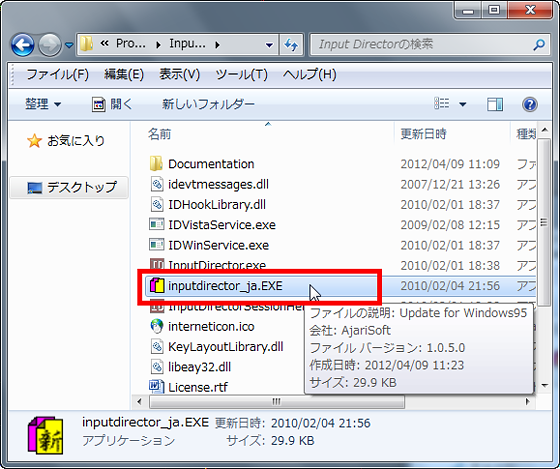Open the ファイル(F) menu
This screenshot has height=469, width=560.
[x=57, y=75]
